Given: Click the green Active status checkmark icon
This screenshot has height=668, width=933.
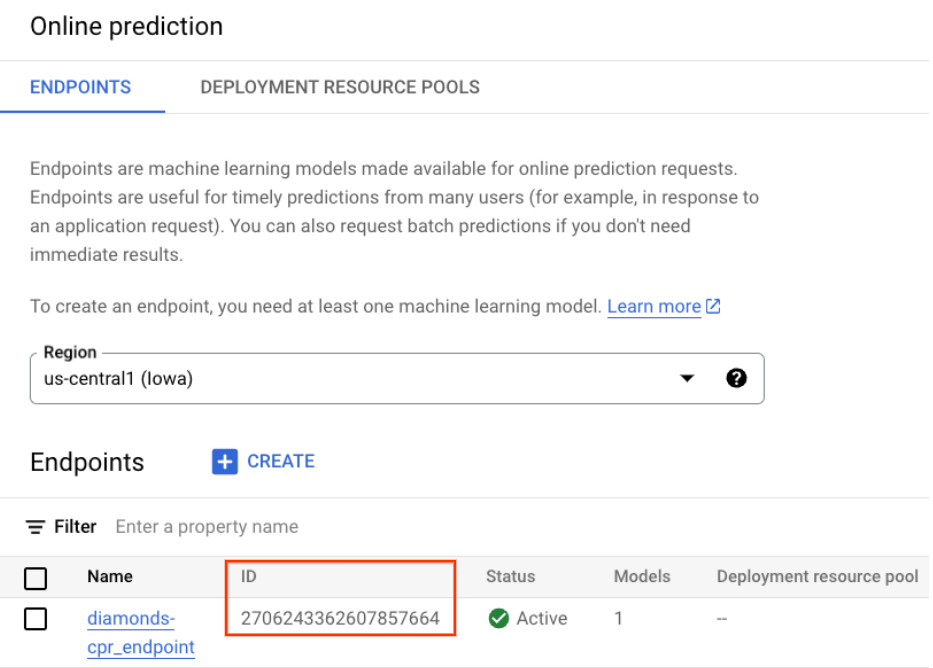Looking at the screenshot, I should 499,619.
